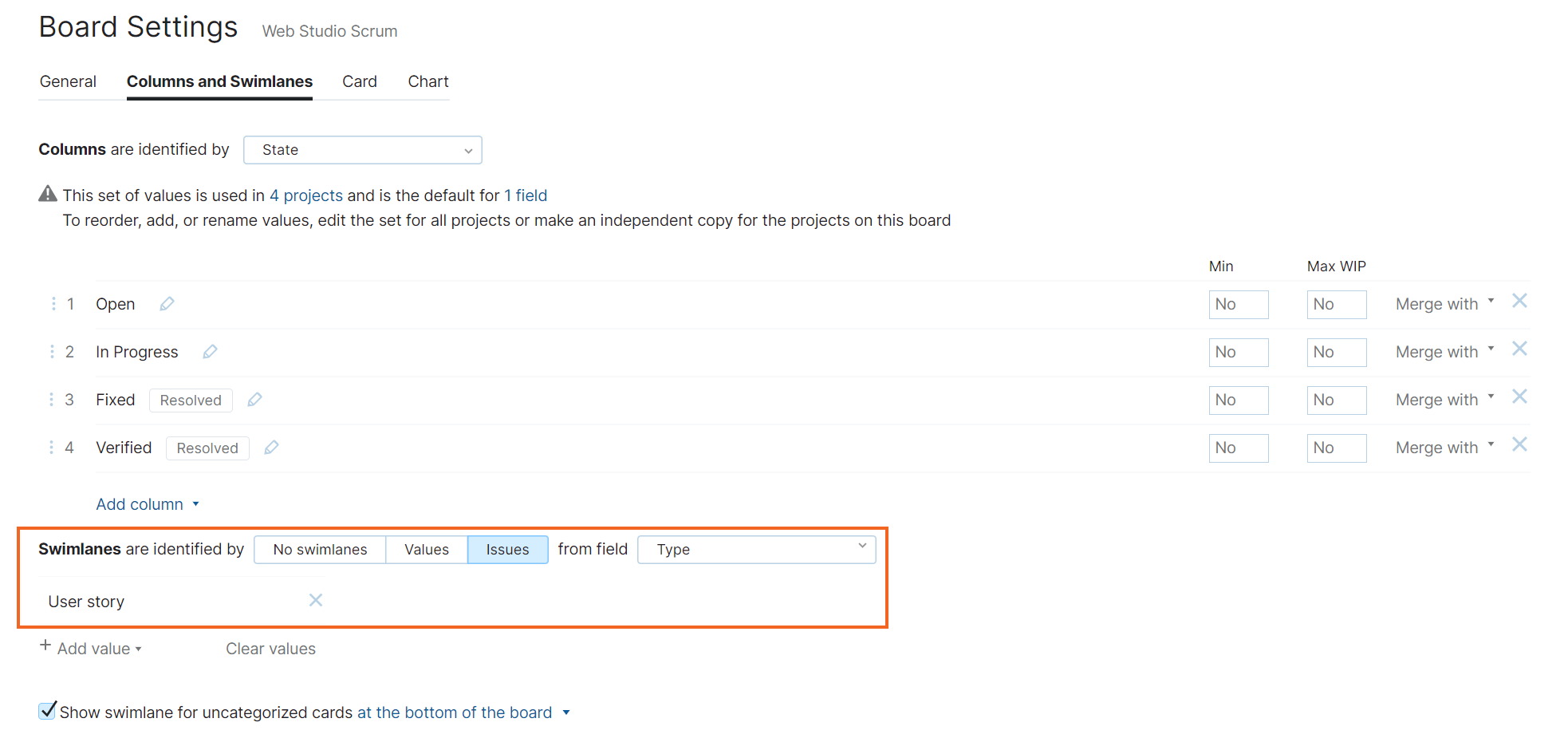The width and height of the screenshot is (1568, 738).
Task: Remove the Open column with X icon
Action: (1519, 302)
